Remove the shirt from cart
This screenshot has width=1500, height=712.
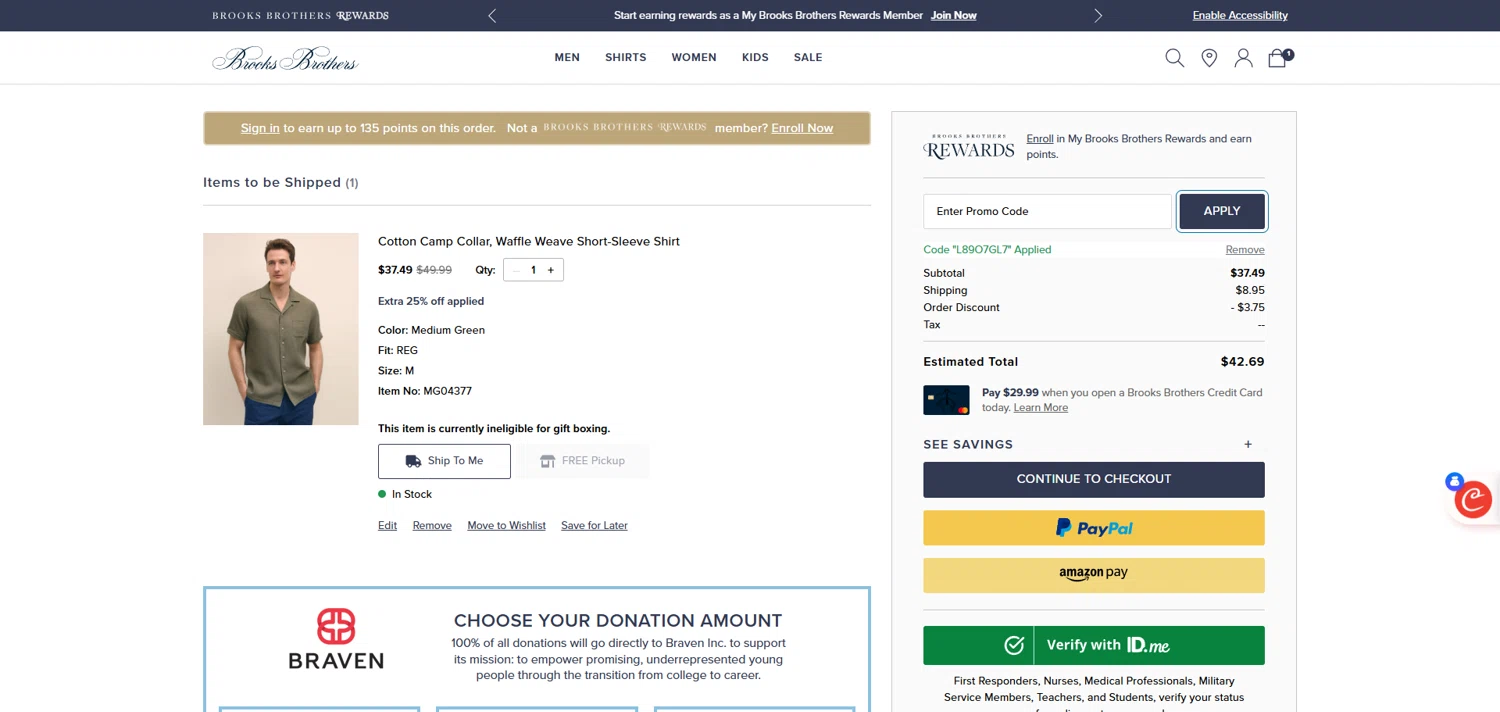[432, 526]
